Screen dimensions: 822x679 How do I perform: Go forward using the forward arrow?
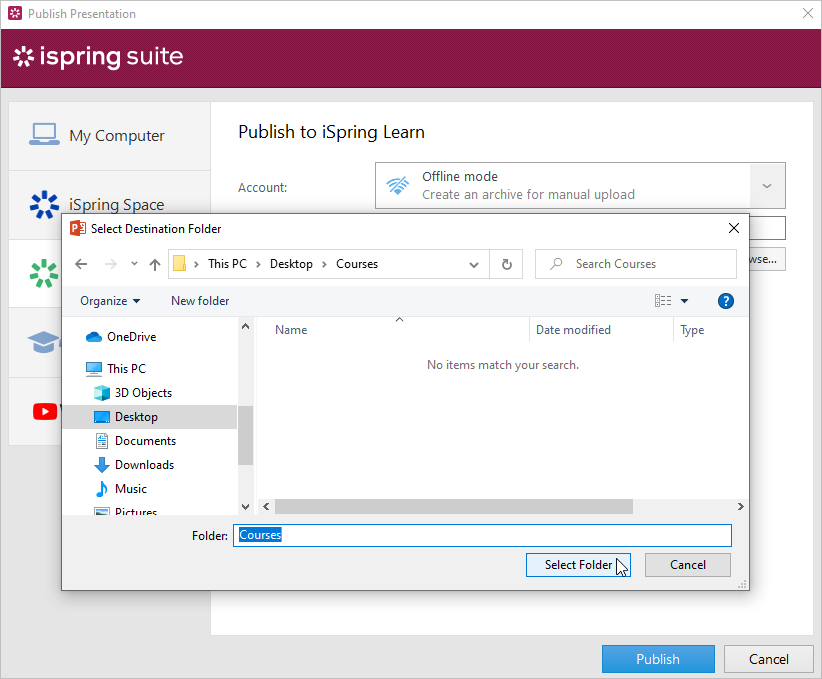click(111, 264)
